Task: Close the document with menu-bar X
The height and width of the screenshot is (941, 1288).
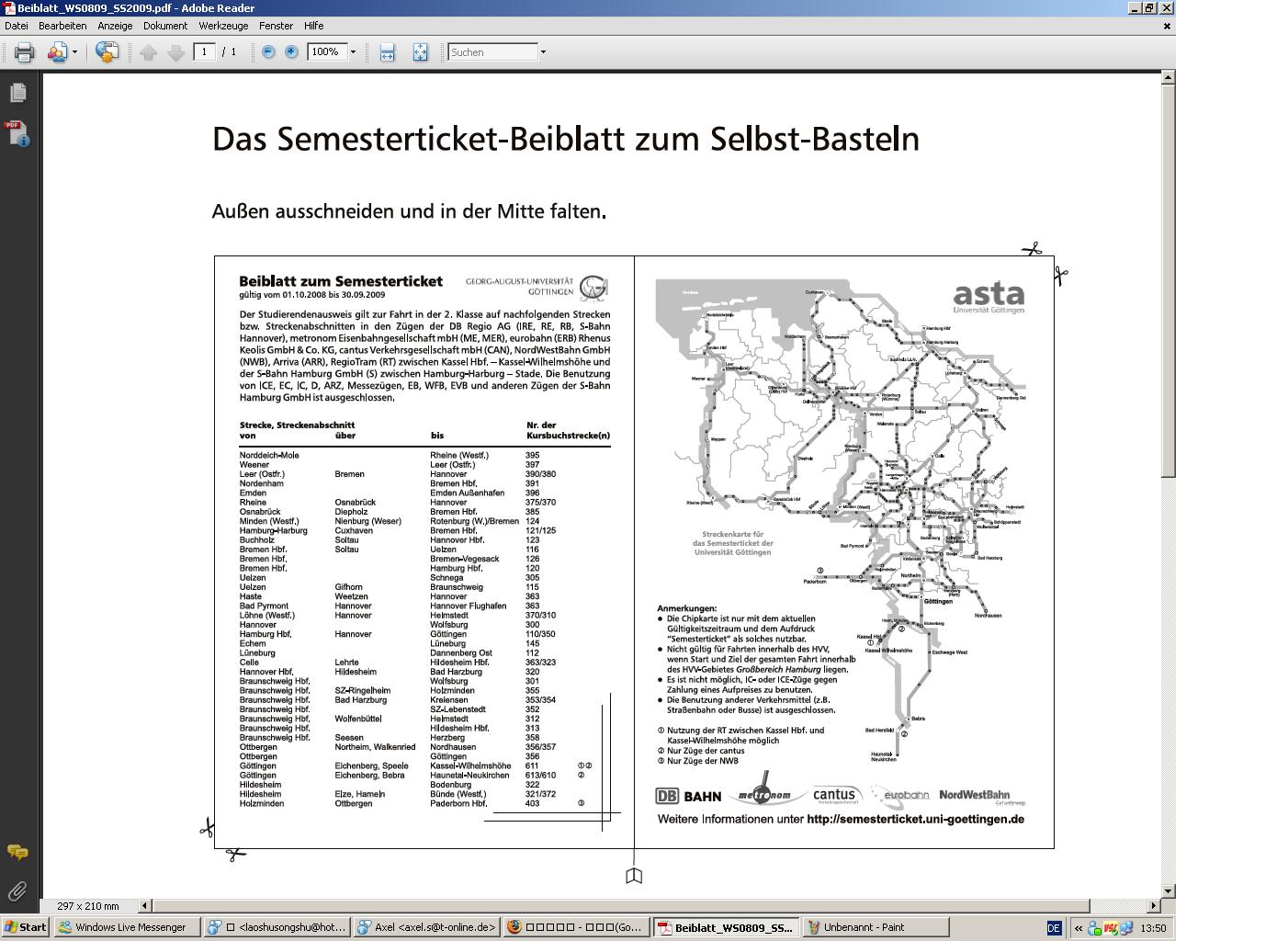Action: click(1167, 26)
